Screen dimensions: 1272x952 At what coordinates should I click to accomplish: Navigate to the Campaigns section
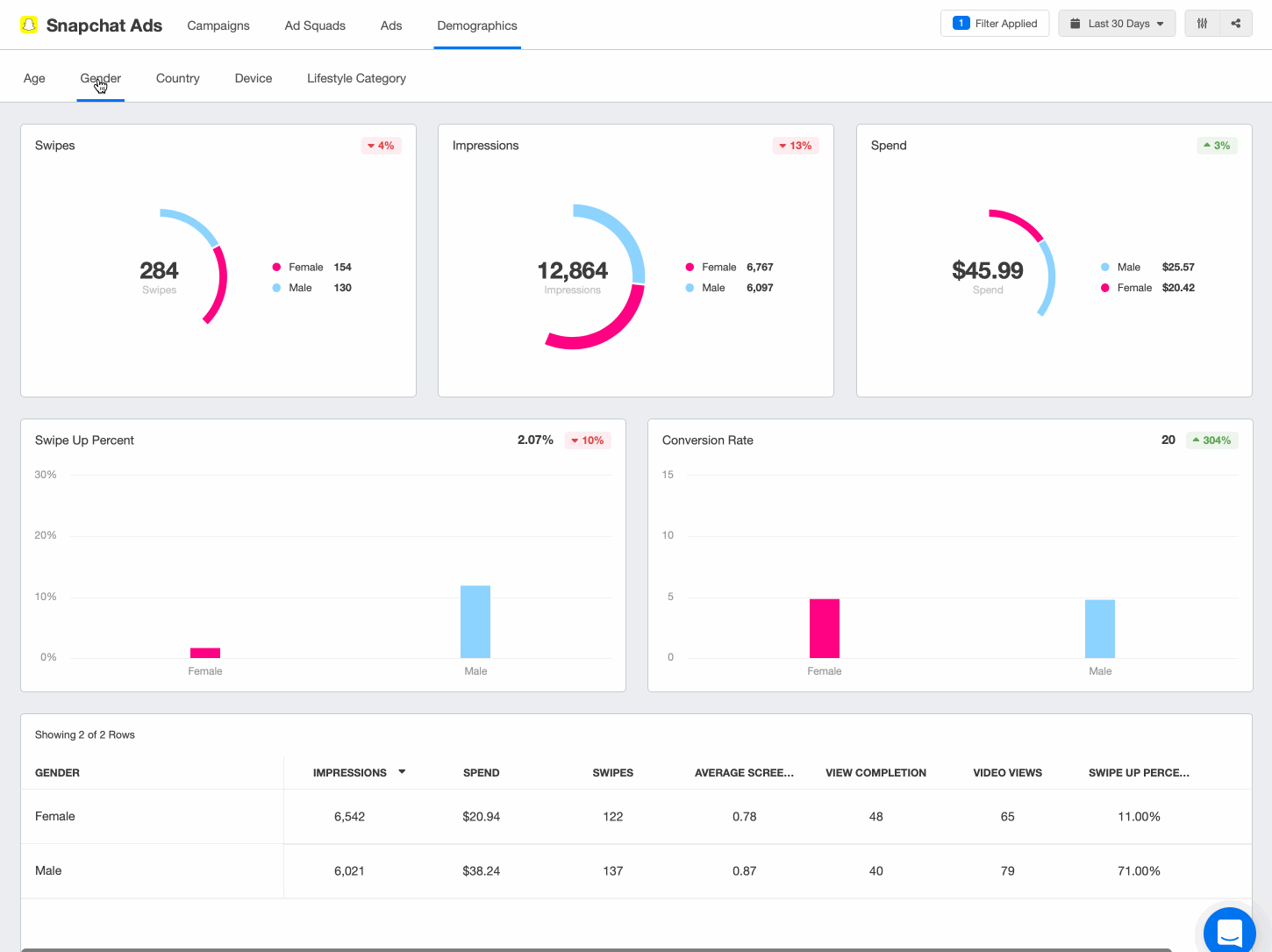(x=218, y=25)
